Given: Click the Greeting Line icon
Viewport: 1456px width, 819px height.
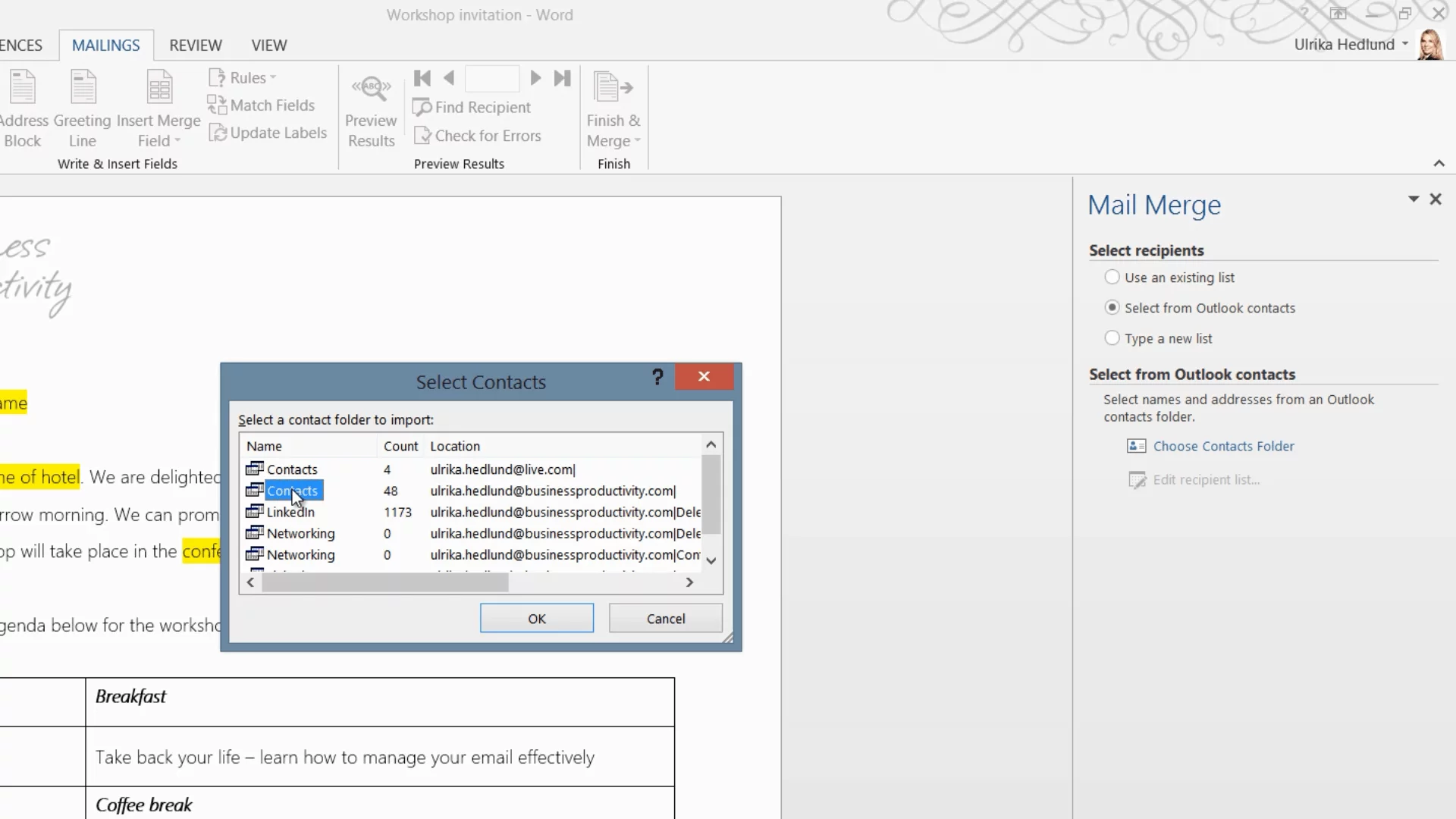Looking at the screenshot, I should tap(83, 89).
